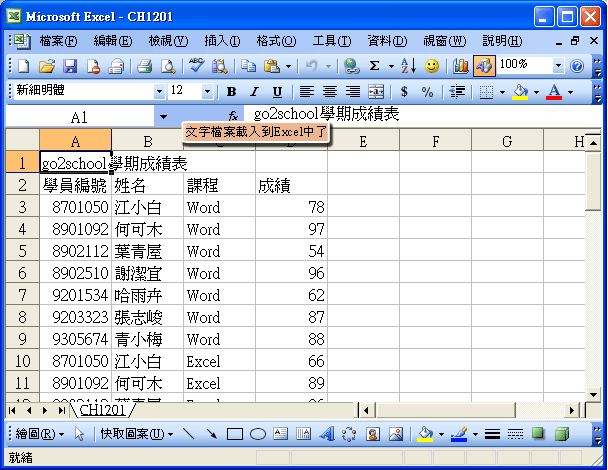608x470 pixels.
Task: Click the smiley face icon
Action: [x=432, y=66]
